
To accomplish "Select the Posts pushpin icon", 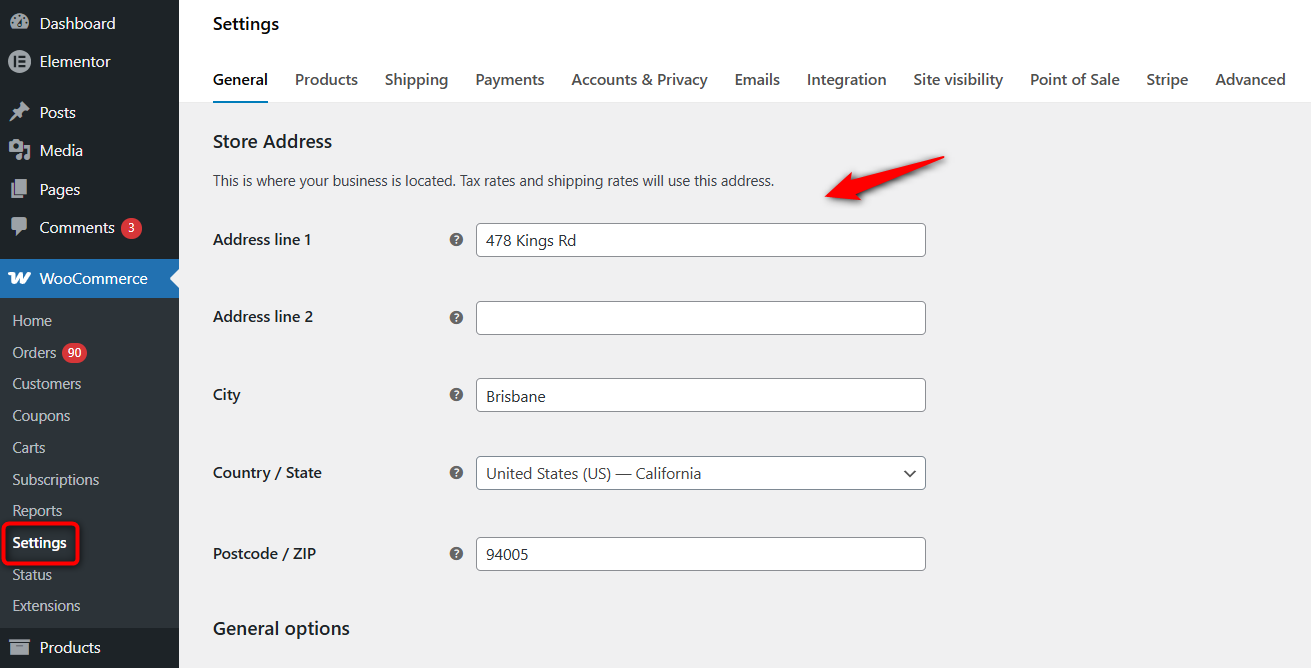I will point(19,111).
